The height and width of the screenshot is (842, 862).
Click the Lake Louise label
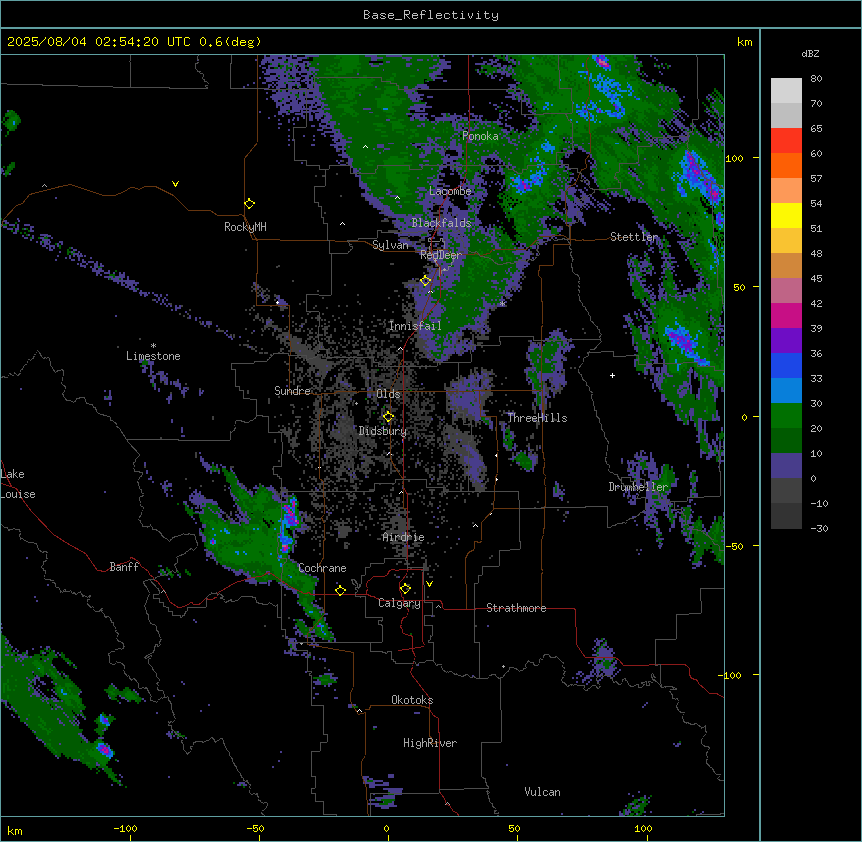[x=16, y=484]
